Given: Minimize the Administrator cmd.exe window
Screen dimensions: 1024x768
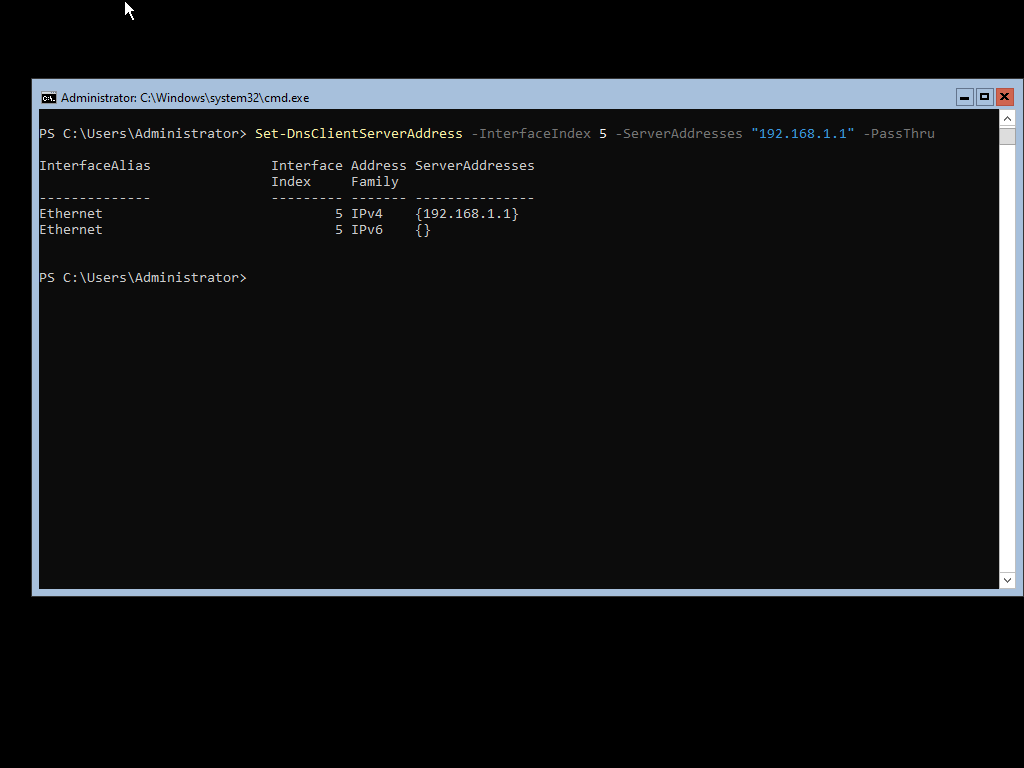Looking at the screenshot, I should point(964,97).
